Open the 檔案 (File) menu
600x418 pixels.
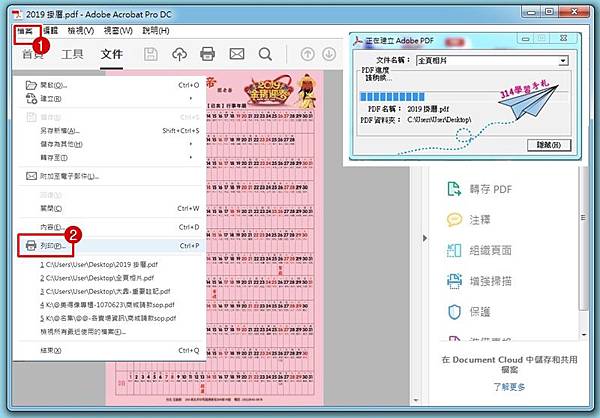click(25, 31)
